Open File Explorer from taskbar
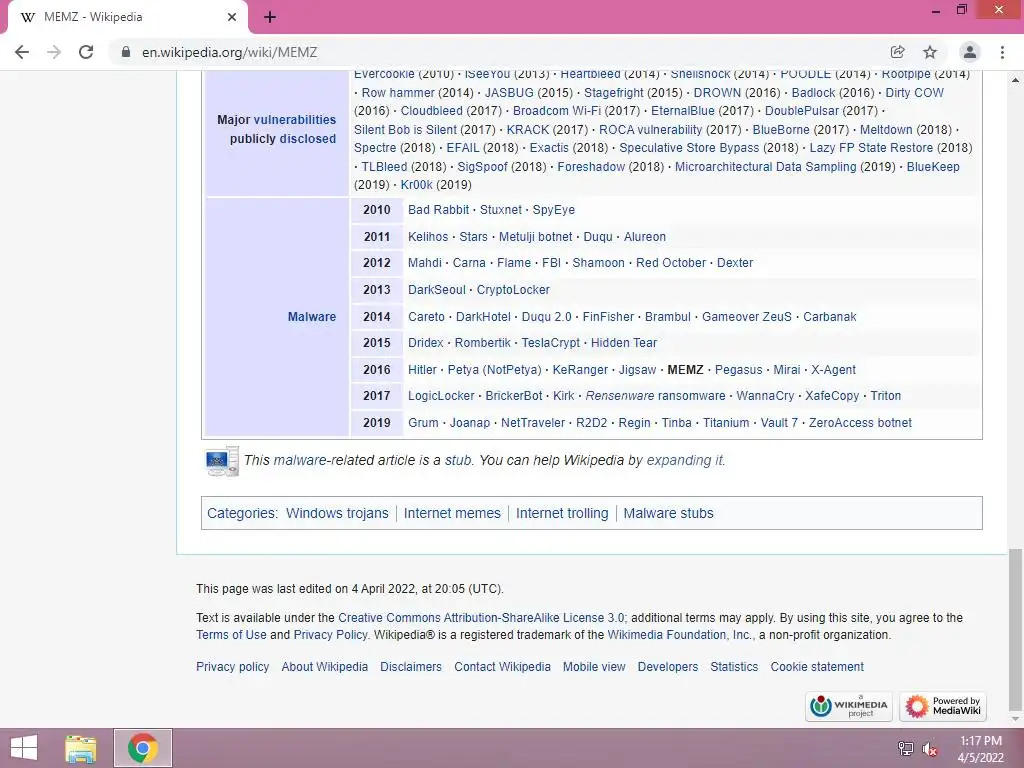The width and height of the screenshot is (1024, 768). pyautogui.click(x=80, y=748)
